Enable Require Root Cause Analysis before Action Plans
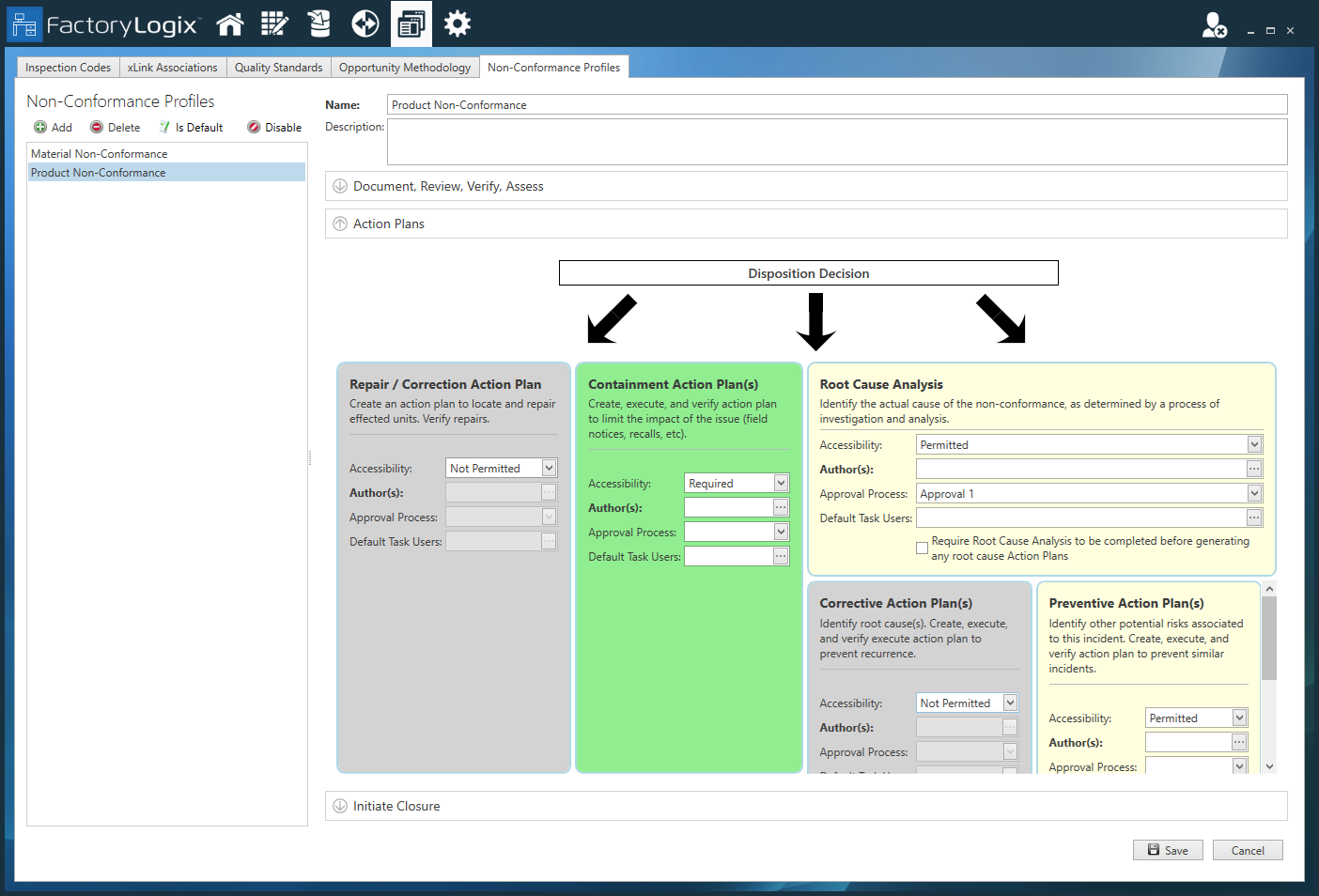 922,548
